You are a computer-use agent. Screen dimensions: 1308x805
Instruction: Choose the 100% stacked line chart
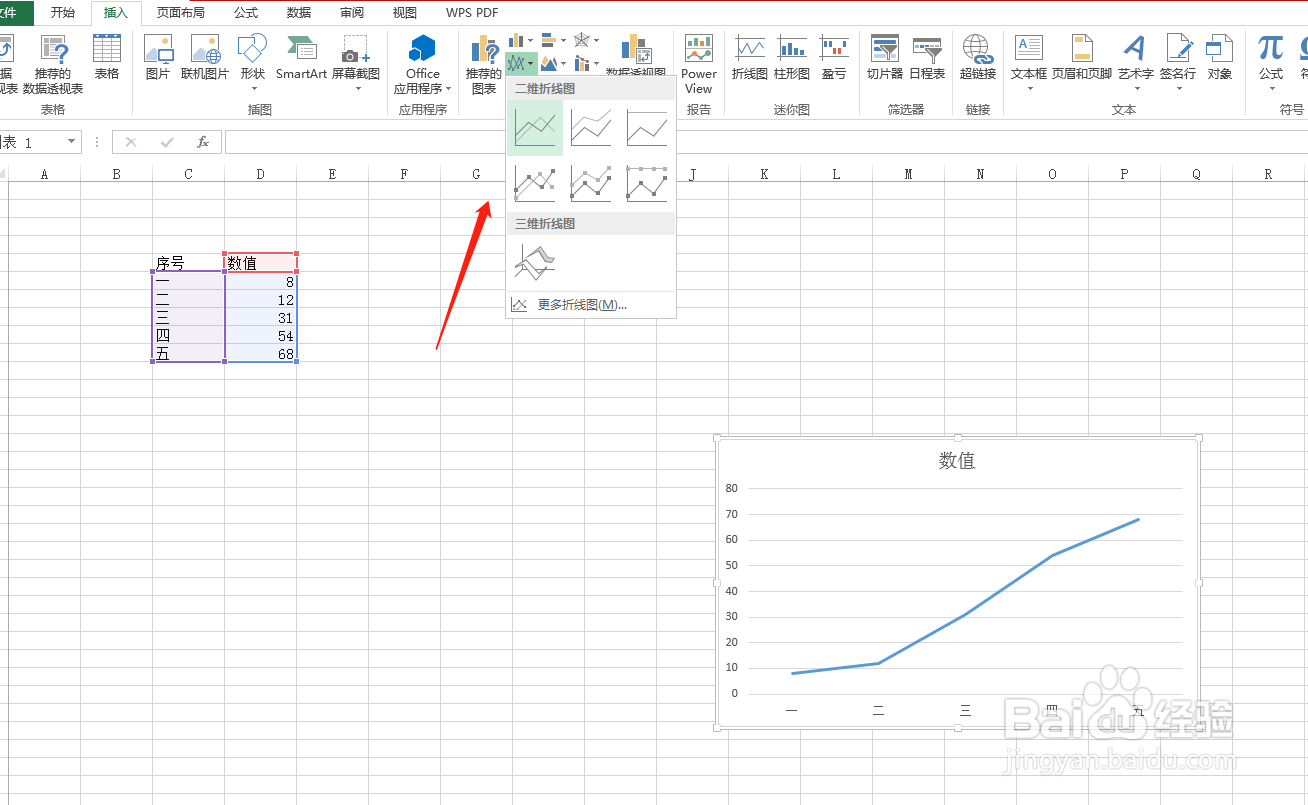click(647, 128)
